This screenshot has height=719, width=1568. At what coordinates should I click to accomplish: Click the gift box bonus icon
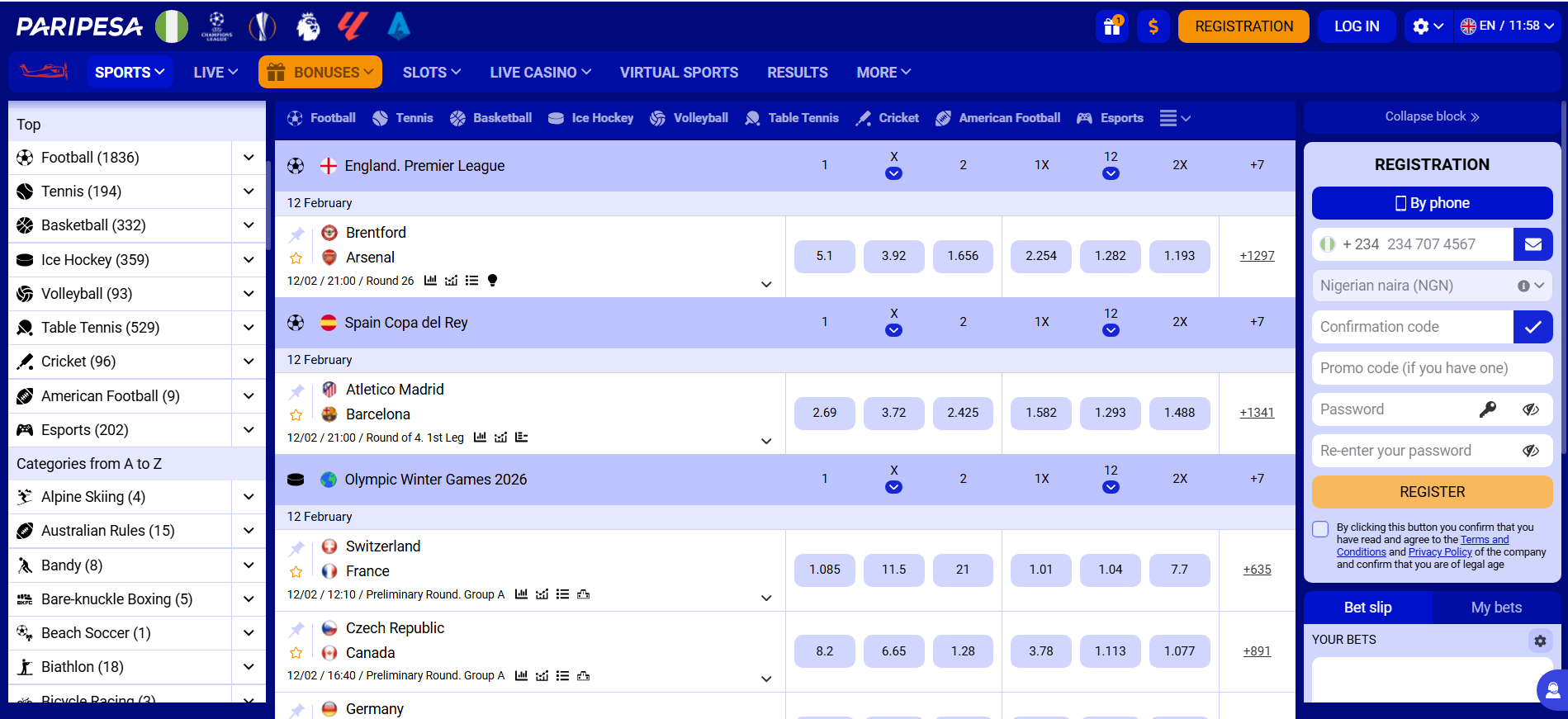(x=1112, y=26)
